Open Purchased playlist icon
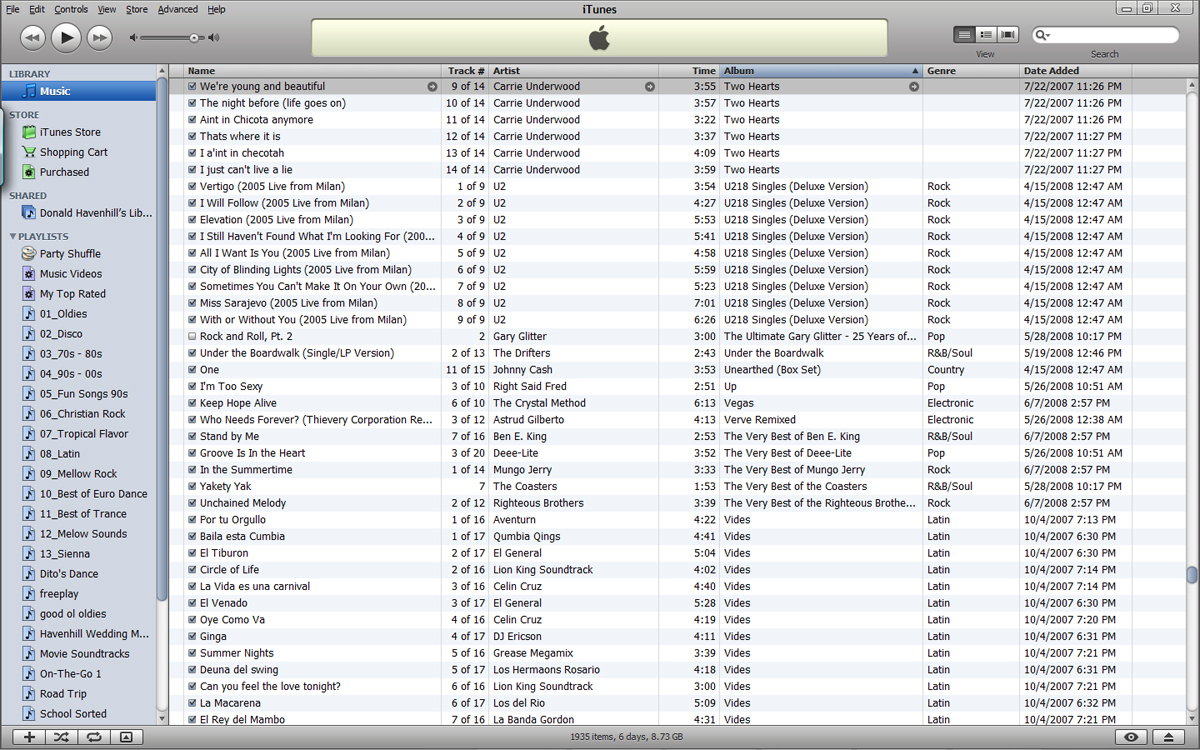This screenshot has height=750, width=1200. (x=29, y=172)
